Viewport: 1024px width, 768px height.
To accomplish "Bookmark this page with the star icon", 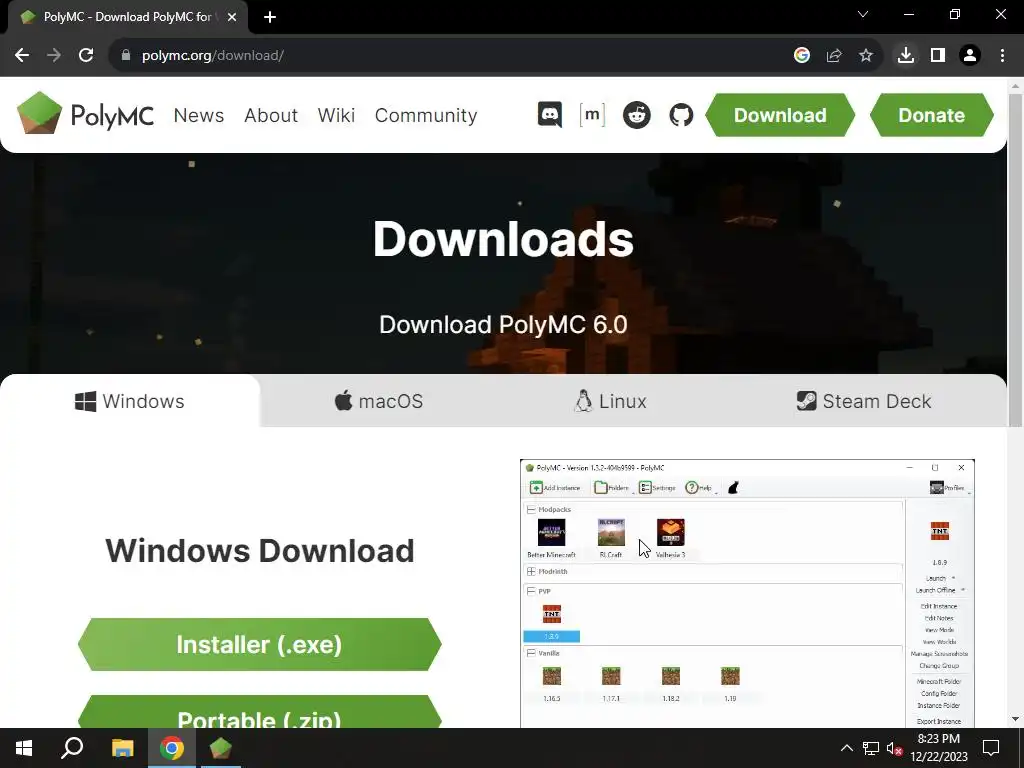I will coord(866,56).
